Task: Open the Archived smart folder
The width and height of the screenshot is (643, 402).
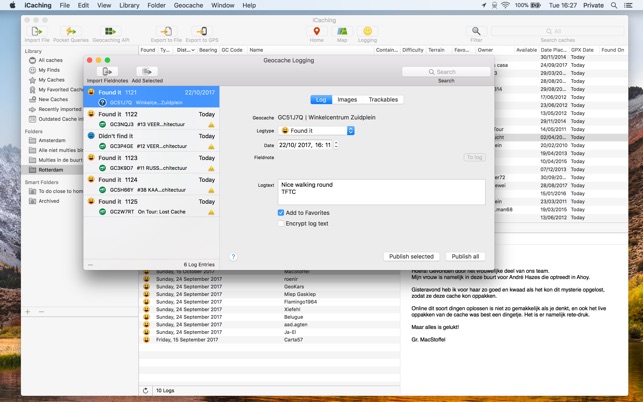Action: 49,201
